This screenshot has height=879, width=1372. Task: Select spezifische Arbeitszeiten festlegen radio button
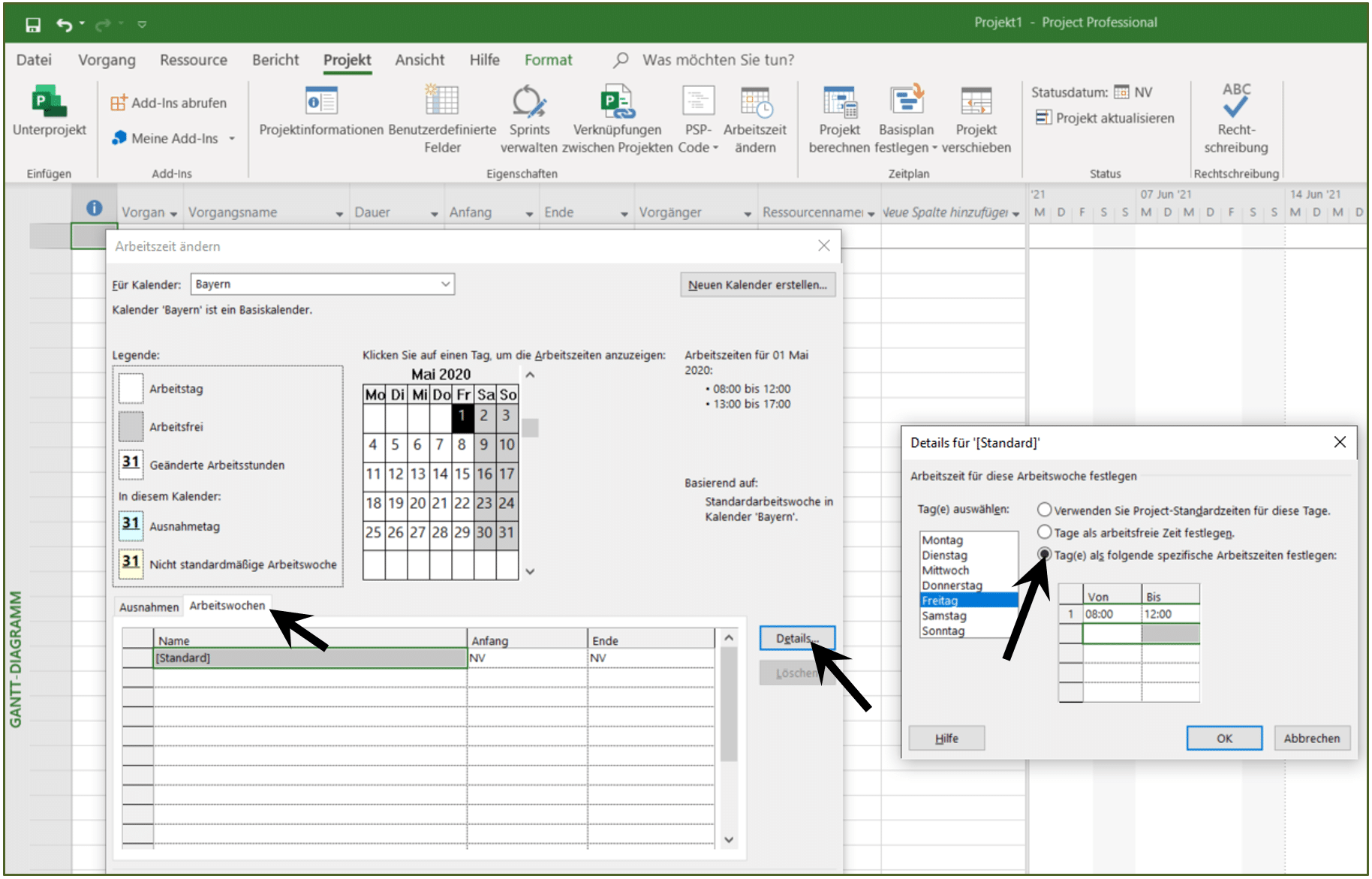(1044, 555)
